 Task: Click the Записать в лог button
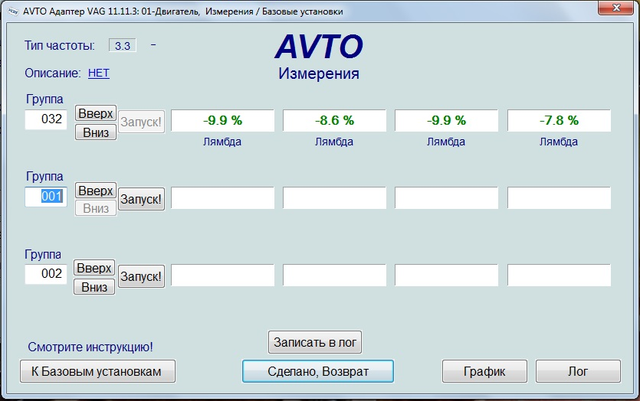coord(315,342)
